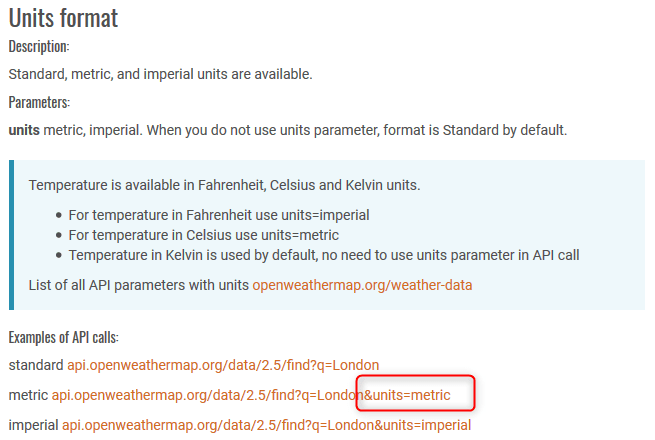Click the Examples of API calls heading
Screen dimensions: 655x440
click(x=63, y=337)
